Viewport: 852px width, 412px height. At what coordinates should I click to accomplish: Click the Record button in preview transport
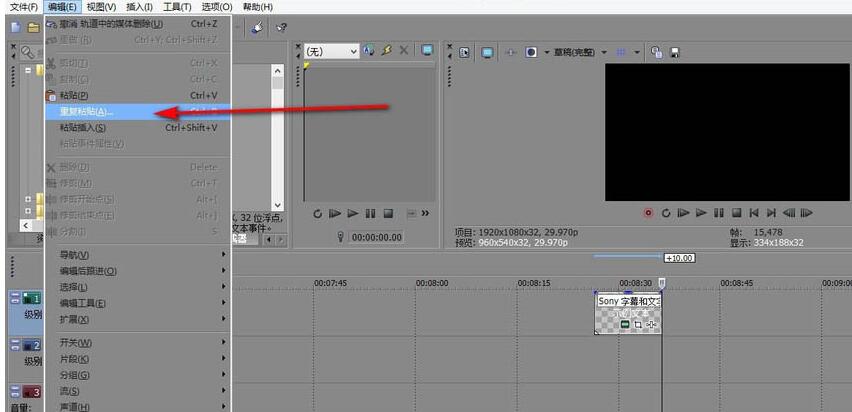tap(648, 212)
